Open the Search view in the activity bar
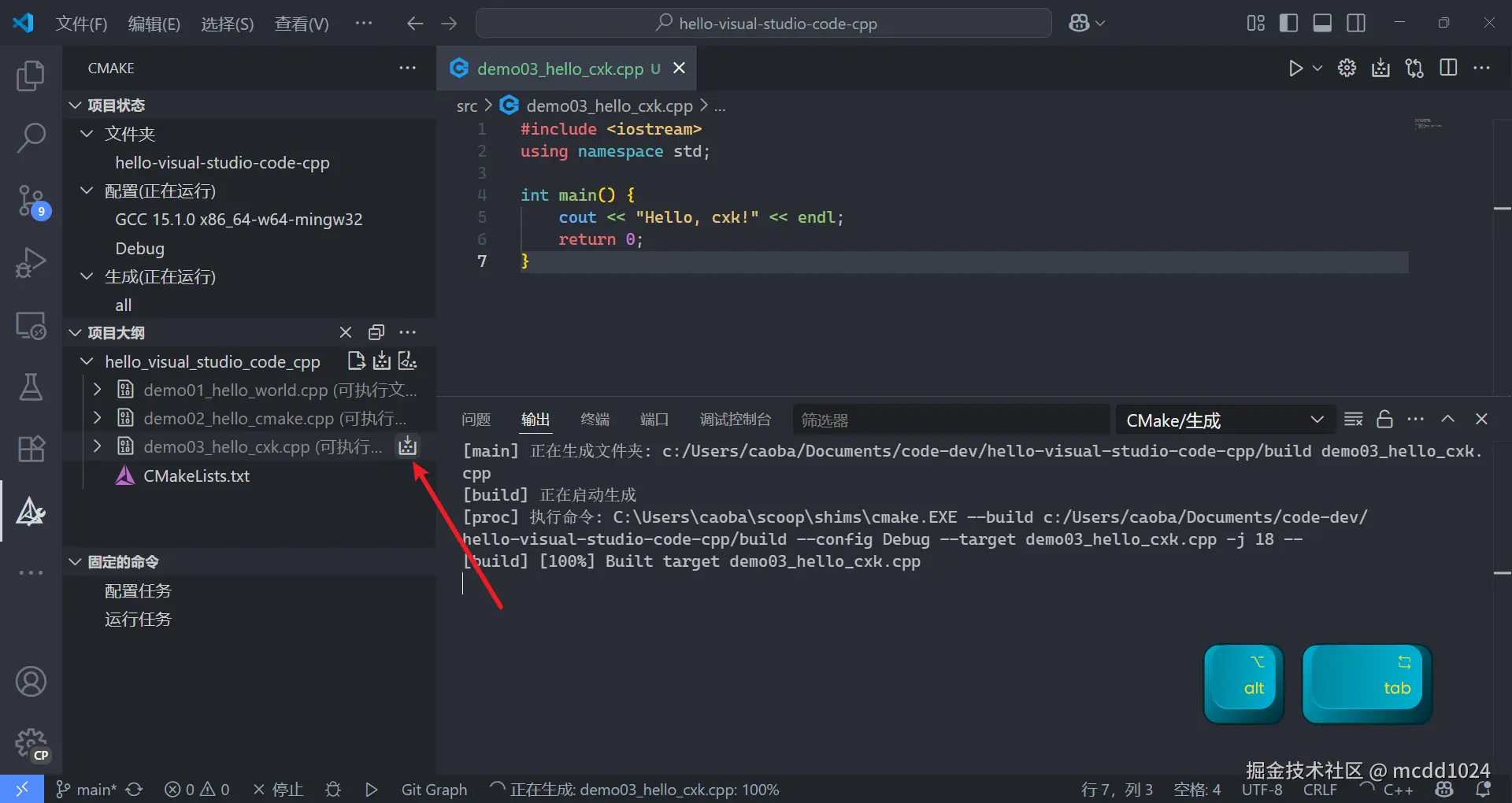Screen dimensions: 1512x803 point(31,137)
